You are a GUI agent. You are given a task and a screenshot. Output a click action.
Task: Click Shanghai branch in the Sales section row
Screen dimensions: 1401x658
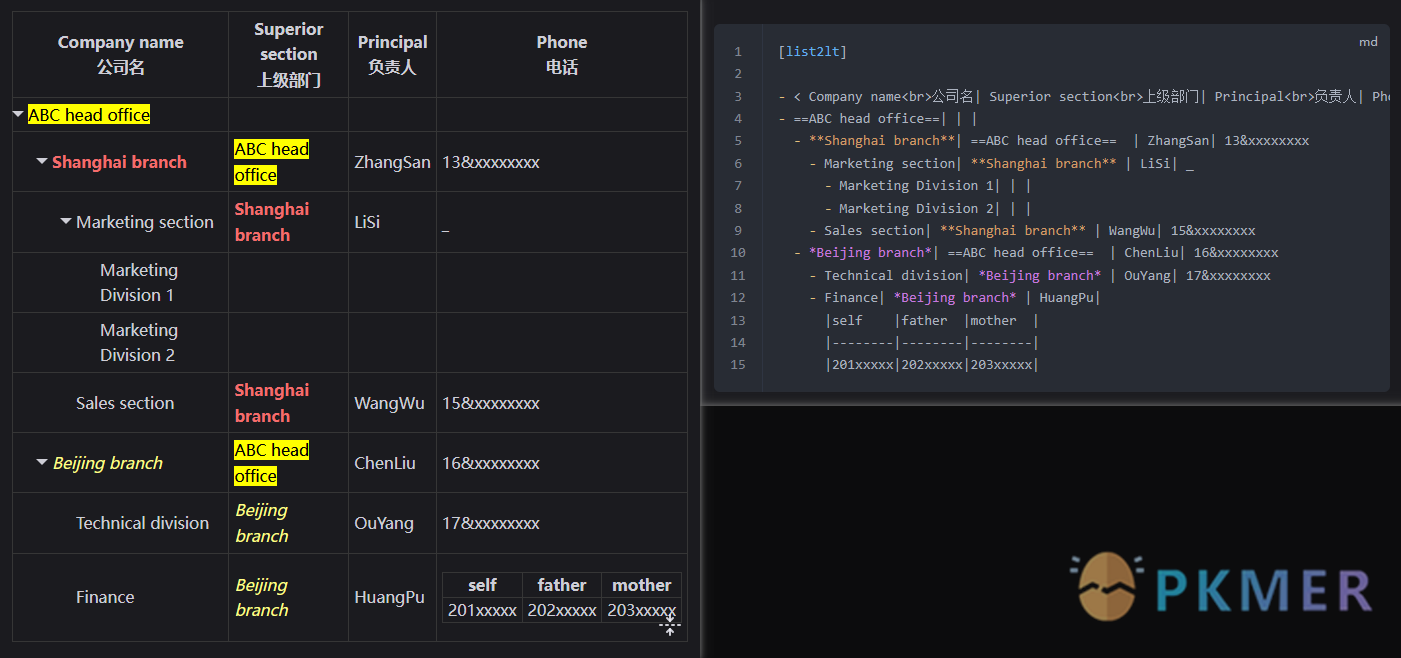(x=272, y=403)
